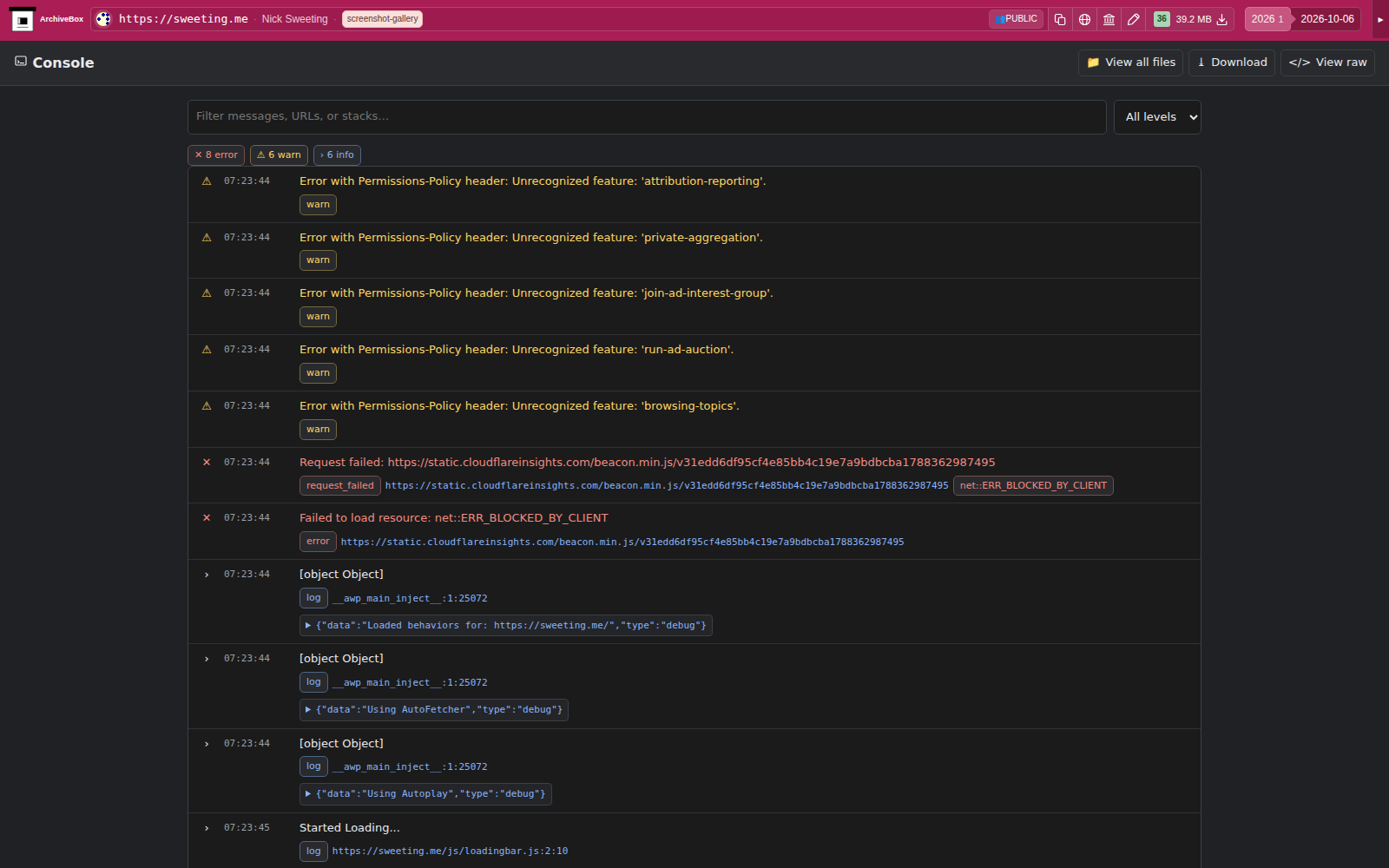This screenshot has height=868, width=1389.
Task: Toggle the 6 info filter chip
Action: tap(337, 155)
